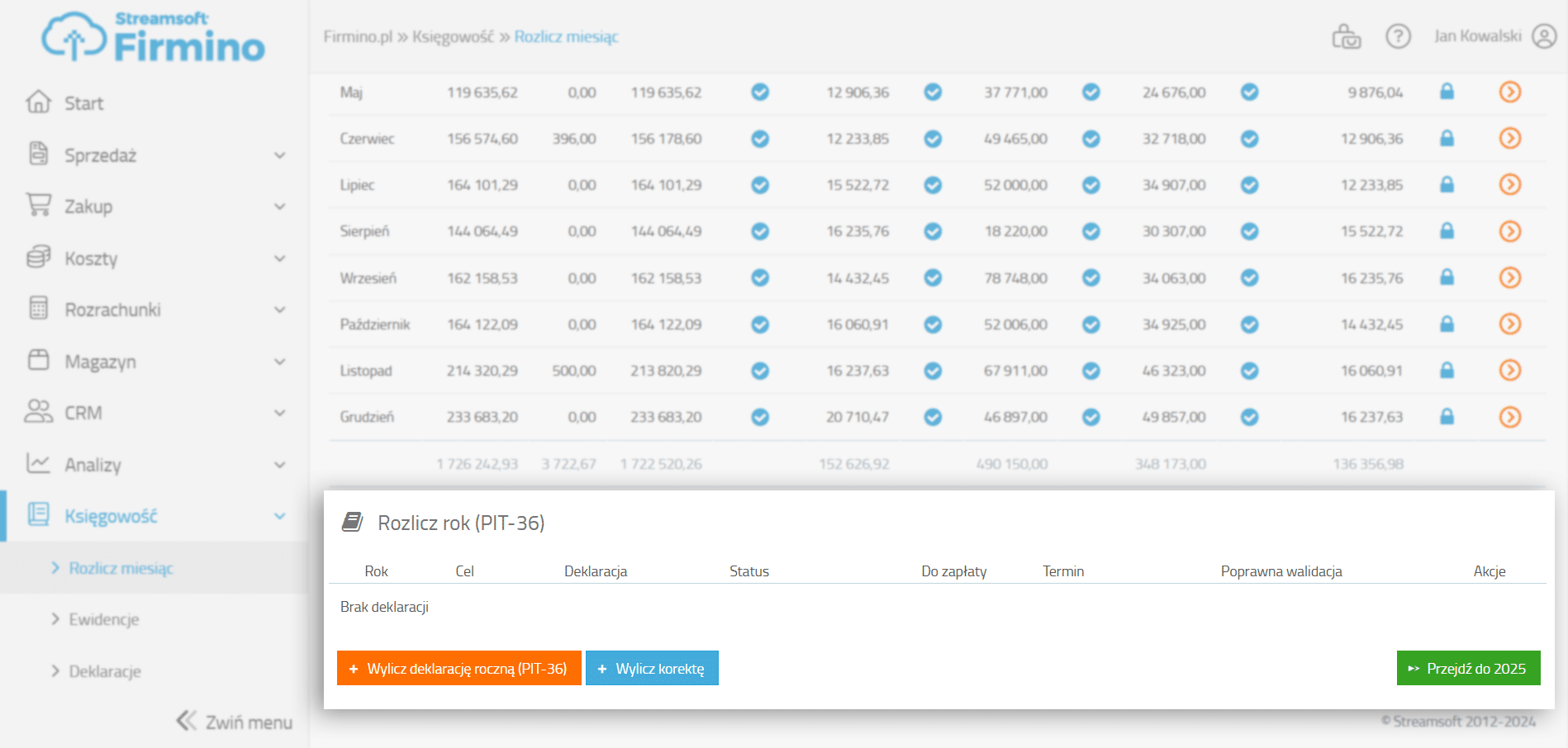This screenshot has width=1568, height=748.
Task: Select Rozlicz miesiąc submenu item
Action: coord(121,568)
